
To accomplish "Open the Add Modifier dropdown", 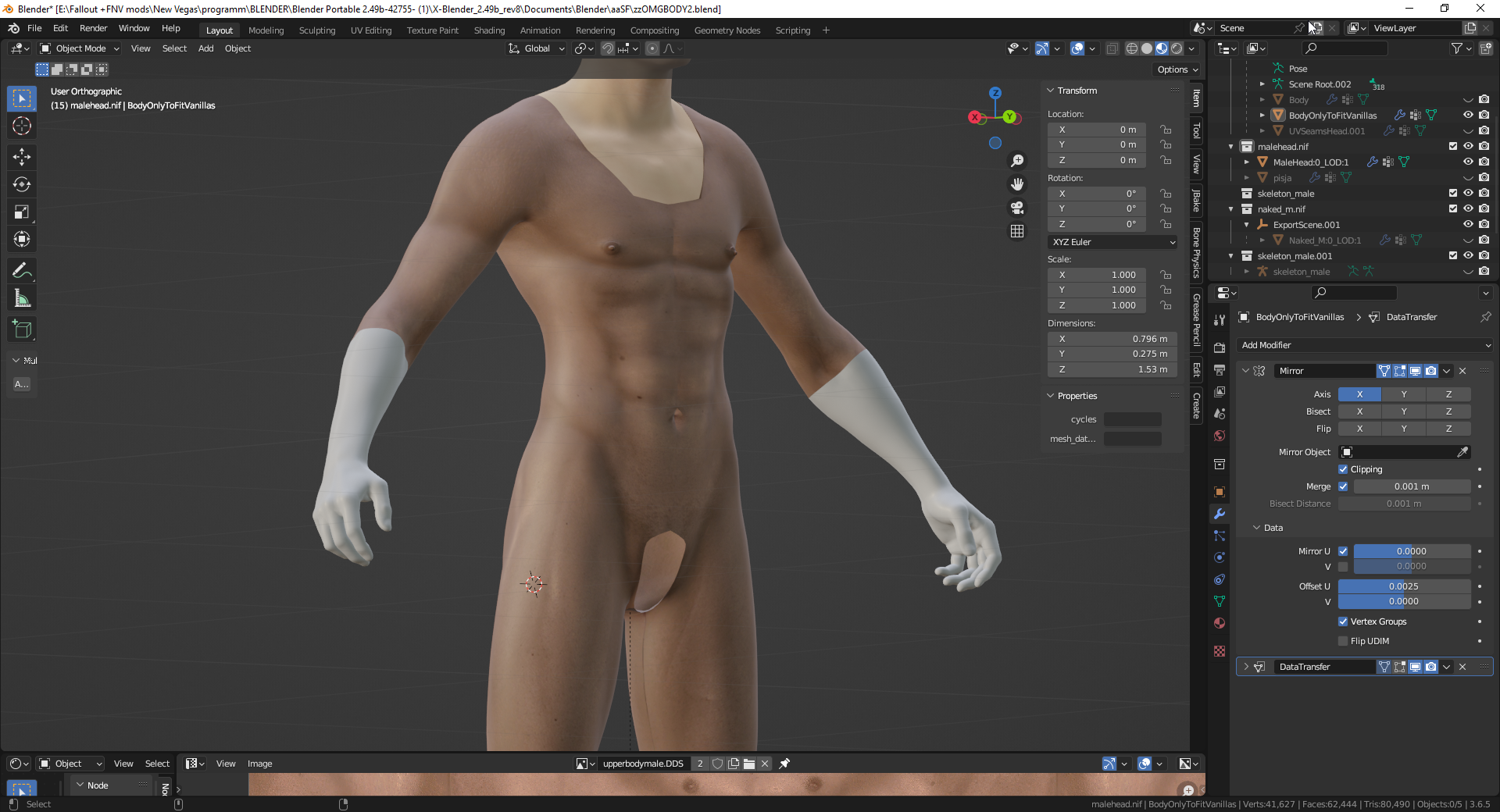I will tap(1365, 345).
